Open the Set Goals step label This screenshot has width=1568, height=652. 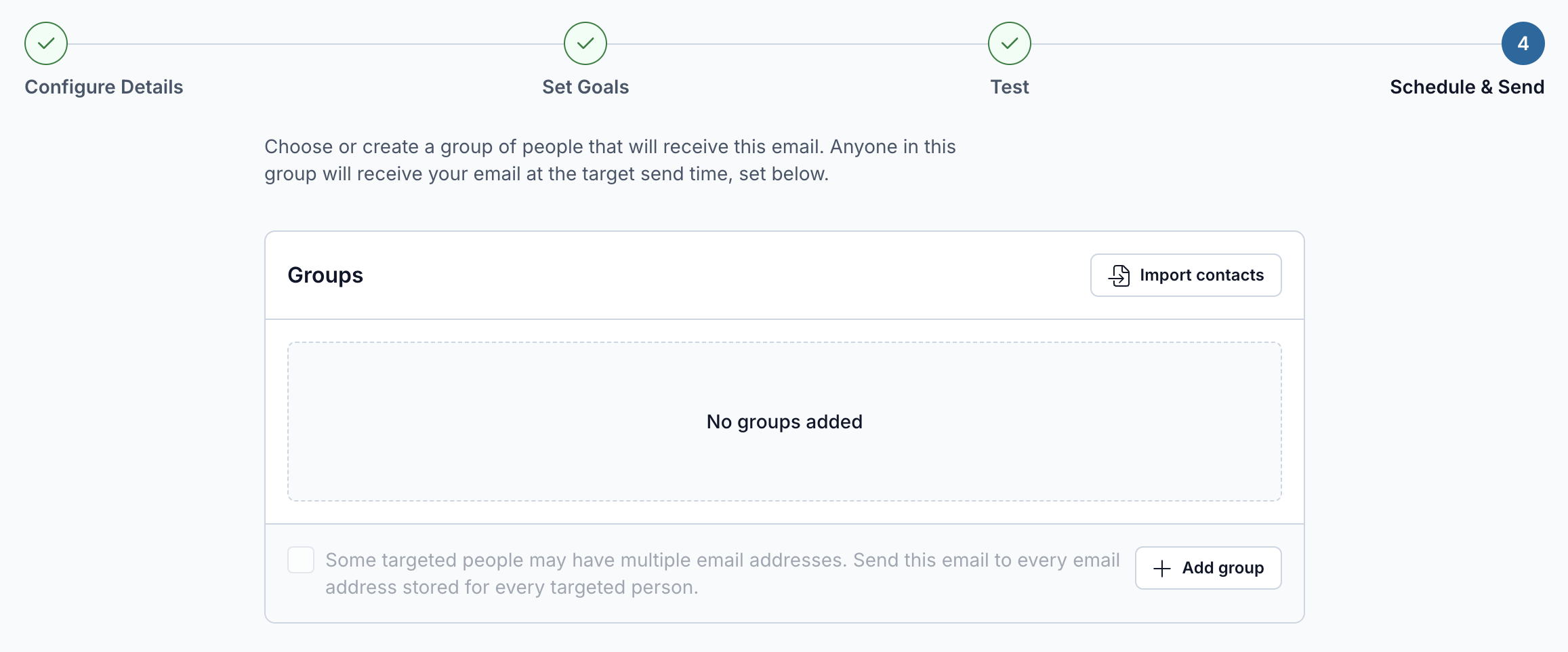(585, 87)
